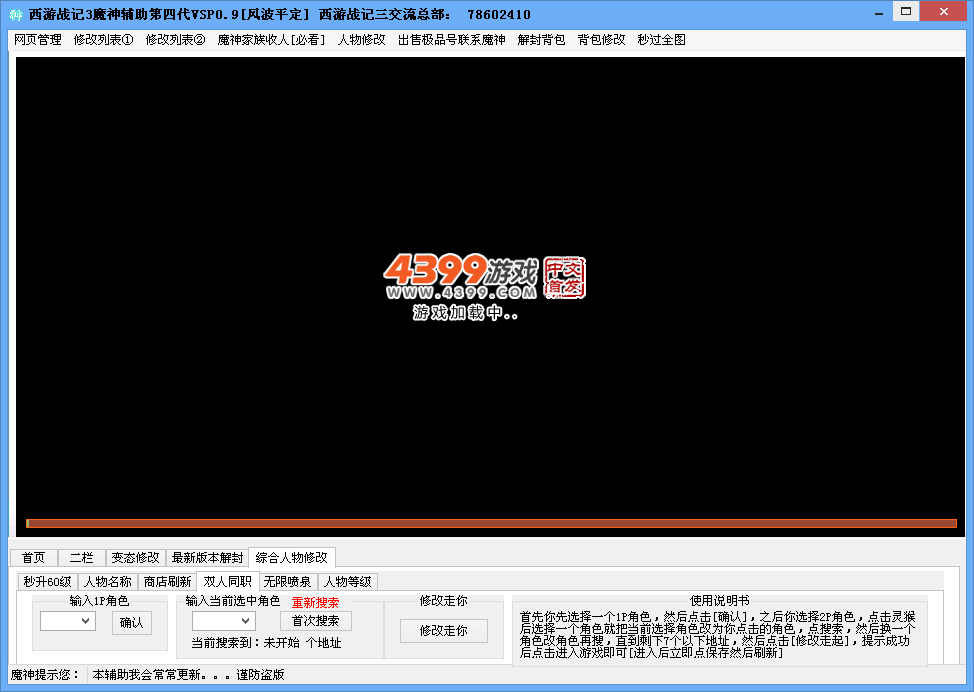974x692 pixels.
Task: Switch to the 人物名称 sub-tab
Action: pyautogui.click(x=107, y=582)
